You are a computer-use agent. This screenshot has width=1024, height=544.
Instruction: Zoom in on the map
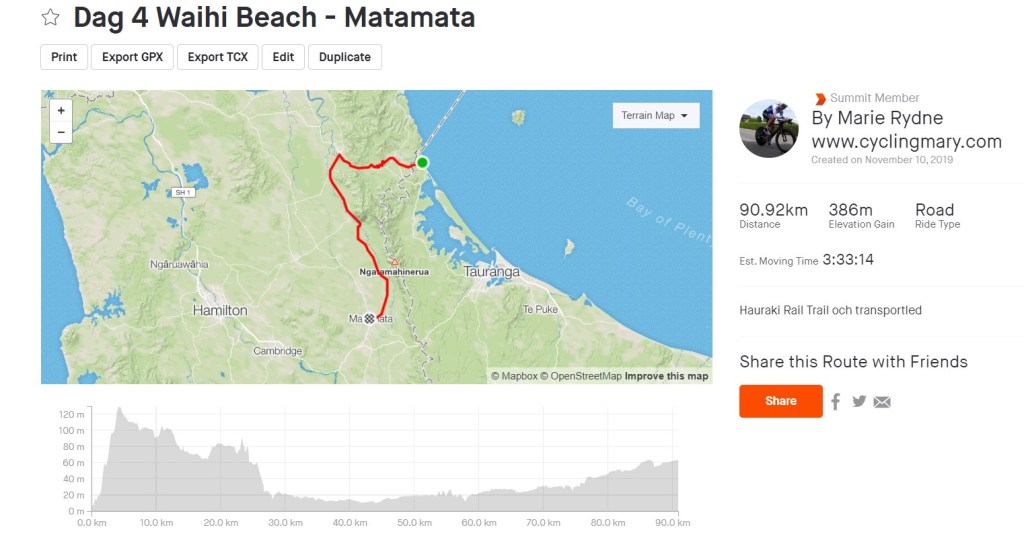(61, 111)
